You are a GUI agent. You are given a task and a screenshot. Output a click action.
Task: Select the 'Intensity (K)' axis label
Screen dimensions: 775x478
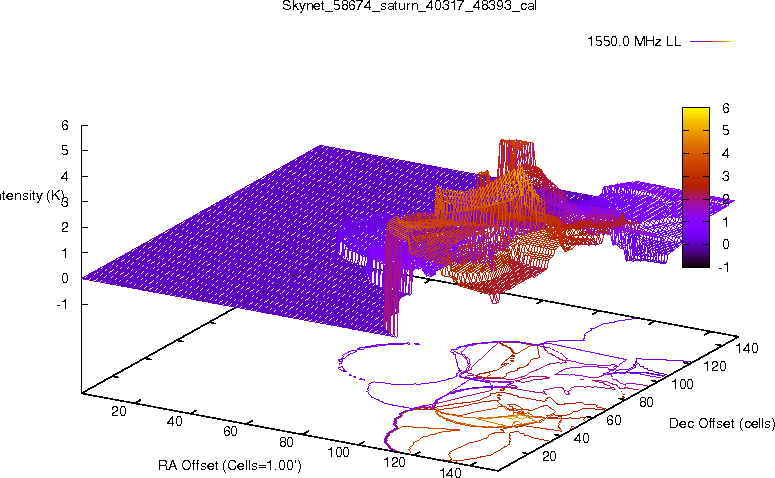point(32,196)
